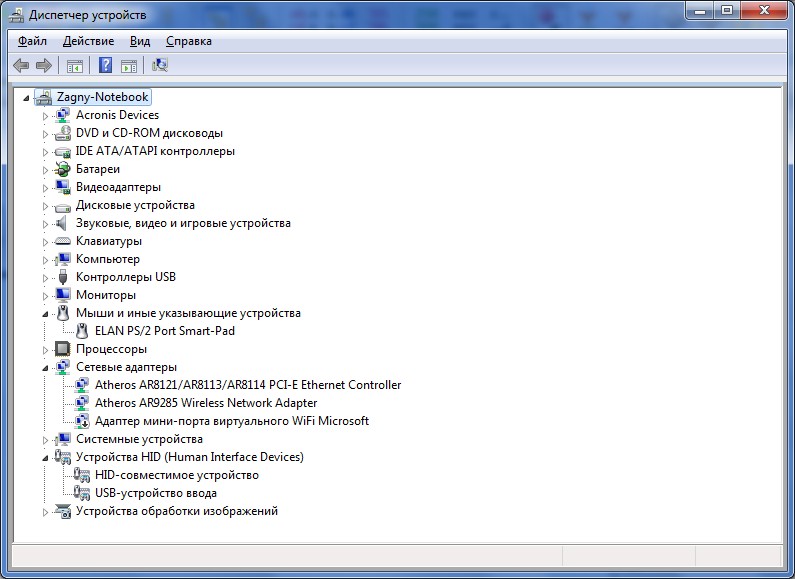Click the Forward arrow toolbar icon

click(x=44, y=65)
